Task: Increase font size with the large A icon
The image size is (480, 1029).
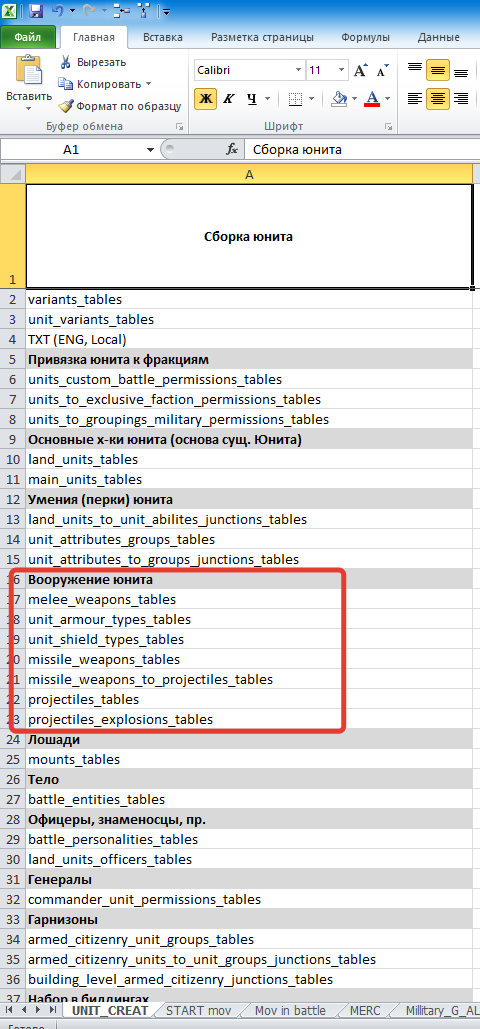Action: (360, 70)
